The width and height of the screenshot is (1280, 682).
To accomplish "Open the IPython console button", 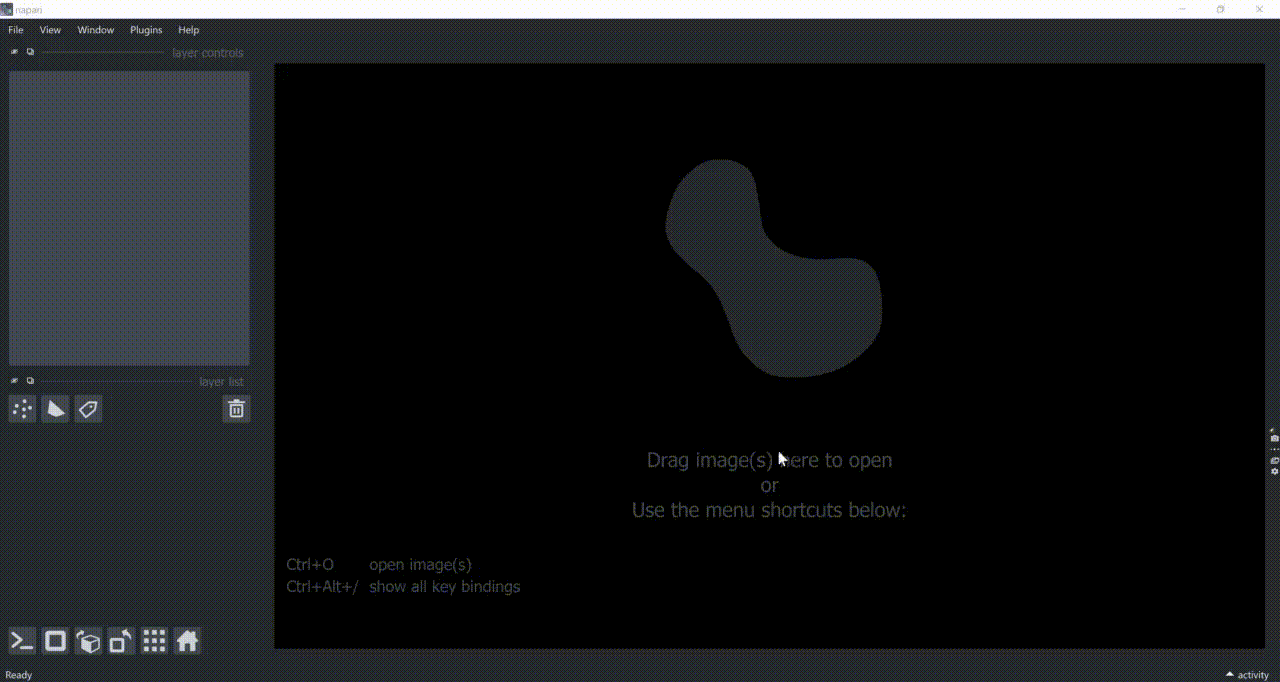I will pos(22,641).
